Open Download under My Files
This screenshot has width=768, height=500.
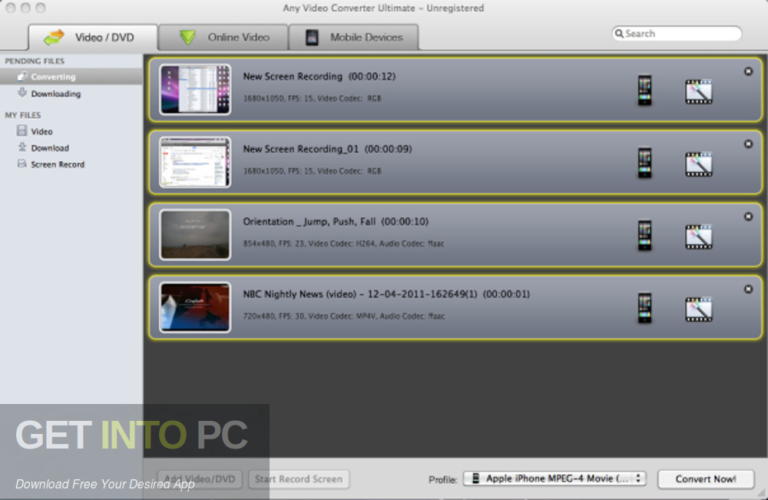coord(50,148)
